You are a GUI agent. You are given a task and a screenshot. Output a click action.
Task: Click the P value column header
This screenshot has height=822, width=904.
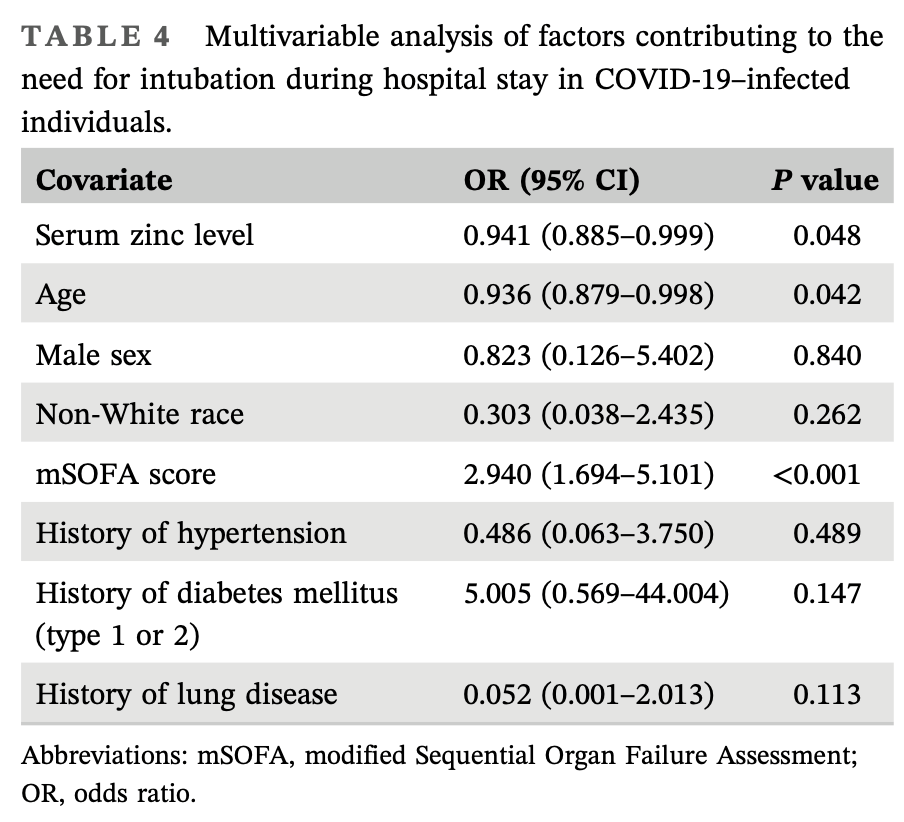pos(824,180)
